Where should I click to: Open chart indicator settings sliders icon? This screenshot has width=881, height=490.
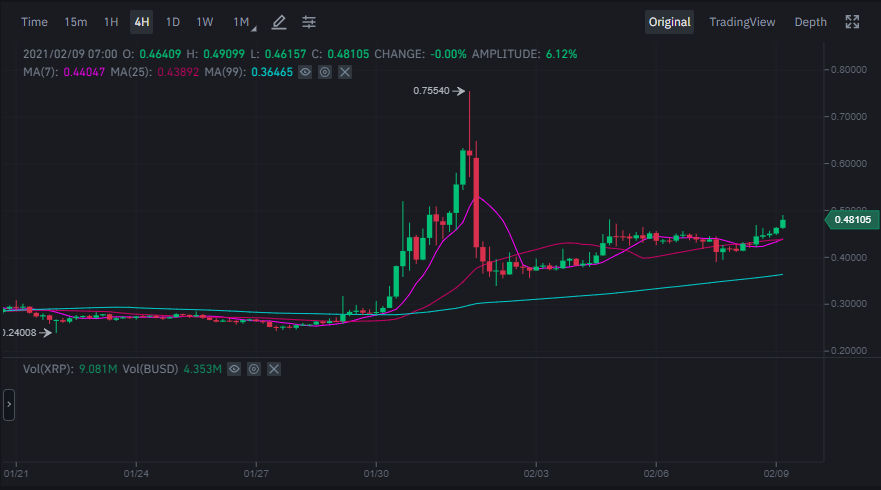tap(308, 22)
